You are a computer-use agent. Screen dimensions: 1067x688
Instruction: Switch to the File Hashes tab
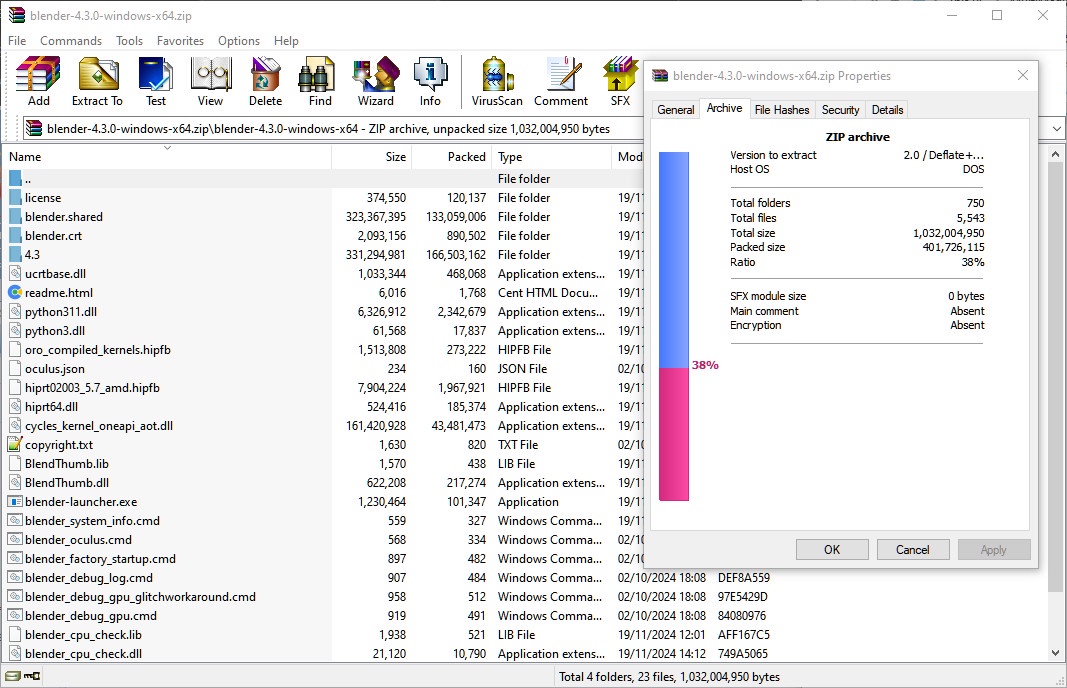pyautogui.click(x=782, y=110)
